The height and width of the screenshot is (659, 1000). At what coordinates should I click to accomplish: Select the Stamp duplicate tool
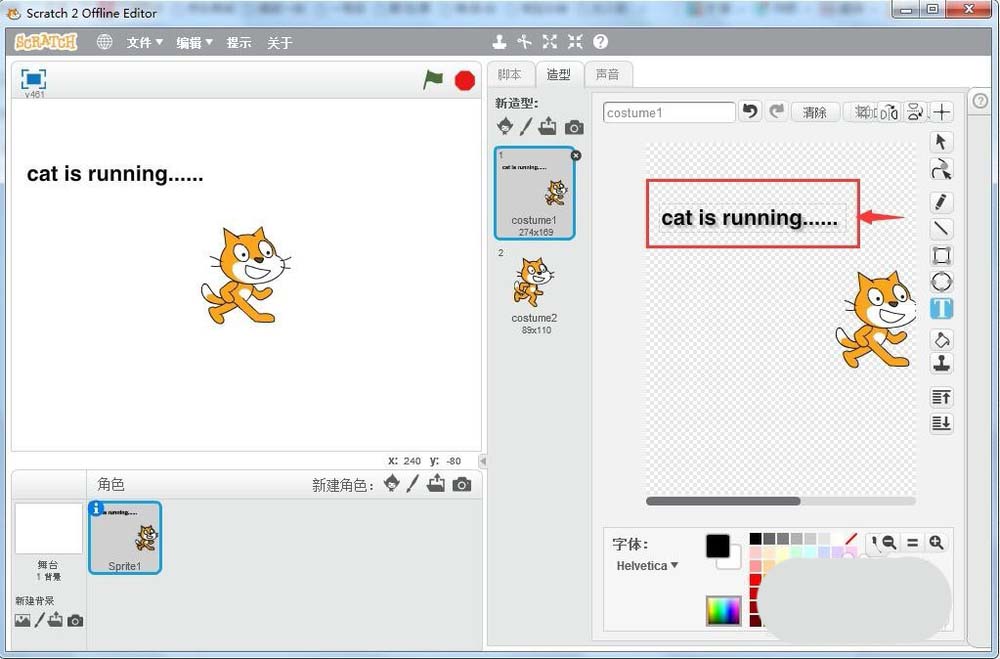[941, 364]
